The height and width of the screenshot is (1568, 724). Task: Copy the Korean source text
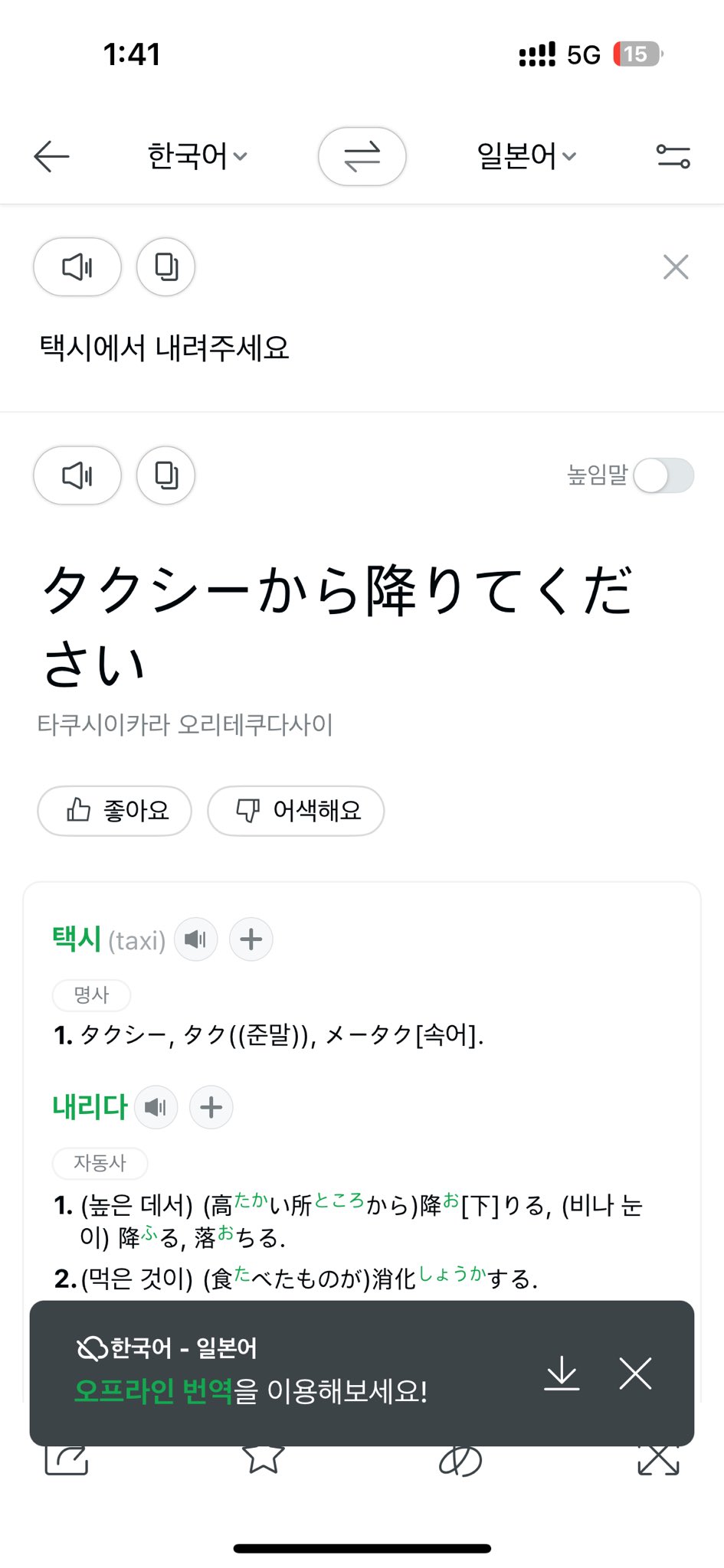[x=165, y=267]
